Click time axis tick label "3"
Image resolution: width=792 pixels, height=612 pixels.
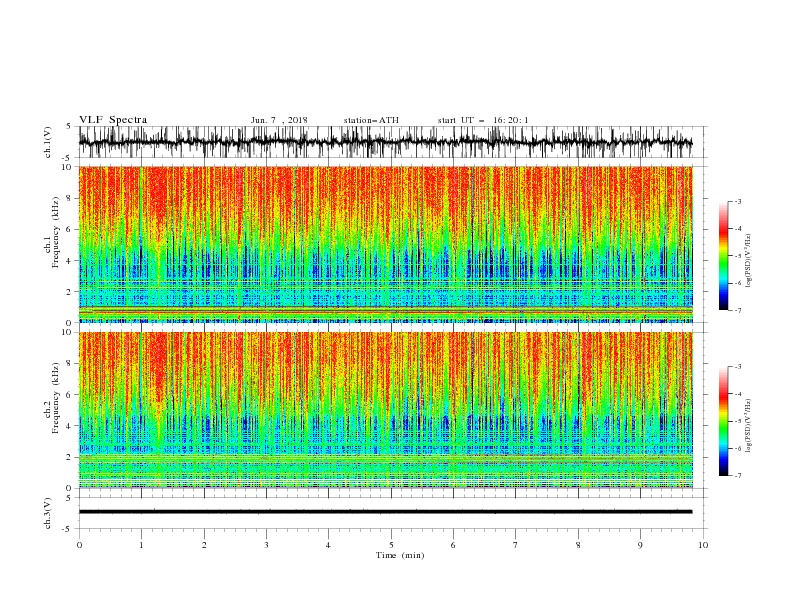[x=266, y=545]
